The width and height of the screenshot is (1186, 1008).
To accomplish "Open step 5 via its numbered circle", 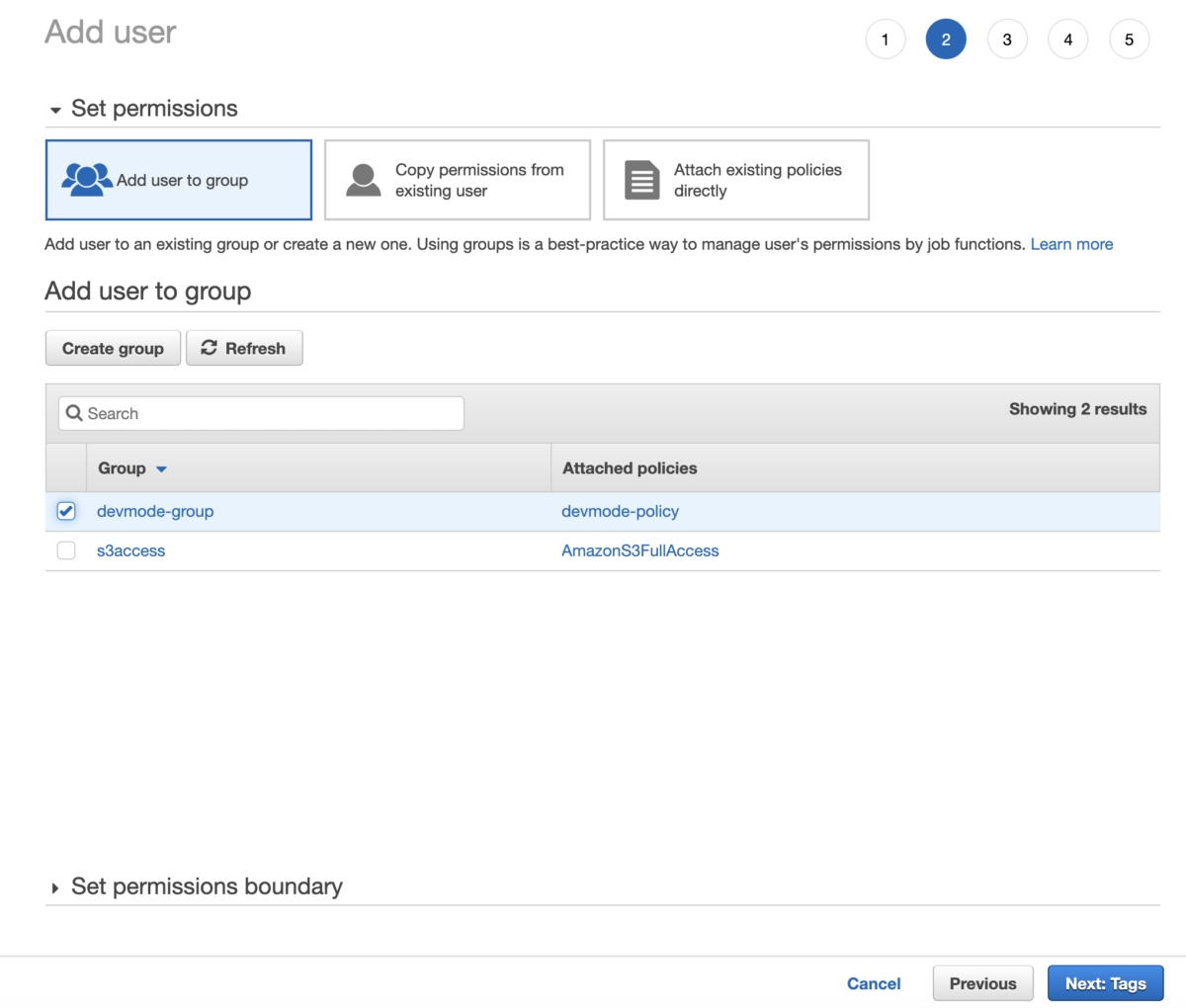I will tap(1130, 39).
